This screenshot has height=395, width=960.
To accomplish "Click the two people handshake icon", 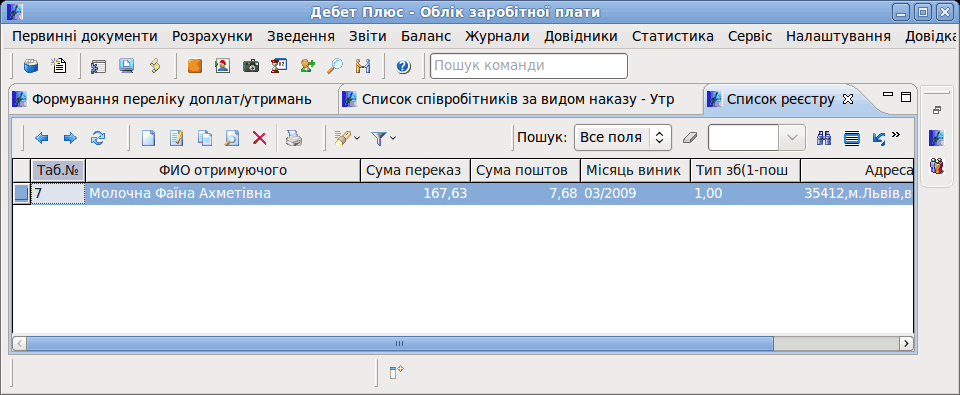I will click(x=363, y=66).
